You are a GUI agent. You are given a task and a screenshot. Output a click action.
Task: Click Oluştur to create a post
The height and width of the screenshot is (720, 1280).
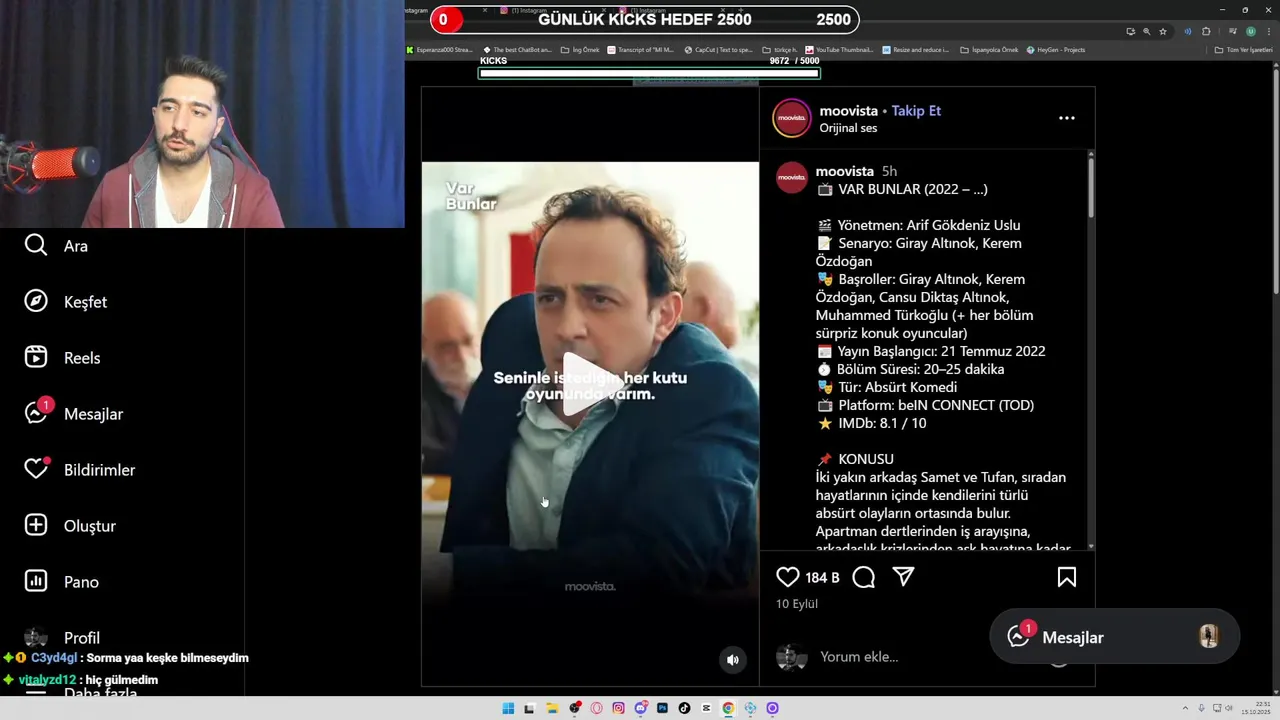click(70, 525)
